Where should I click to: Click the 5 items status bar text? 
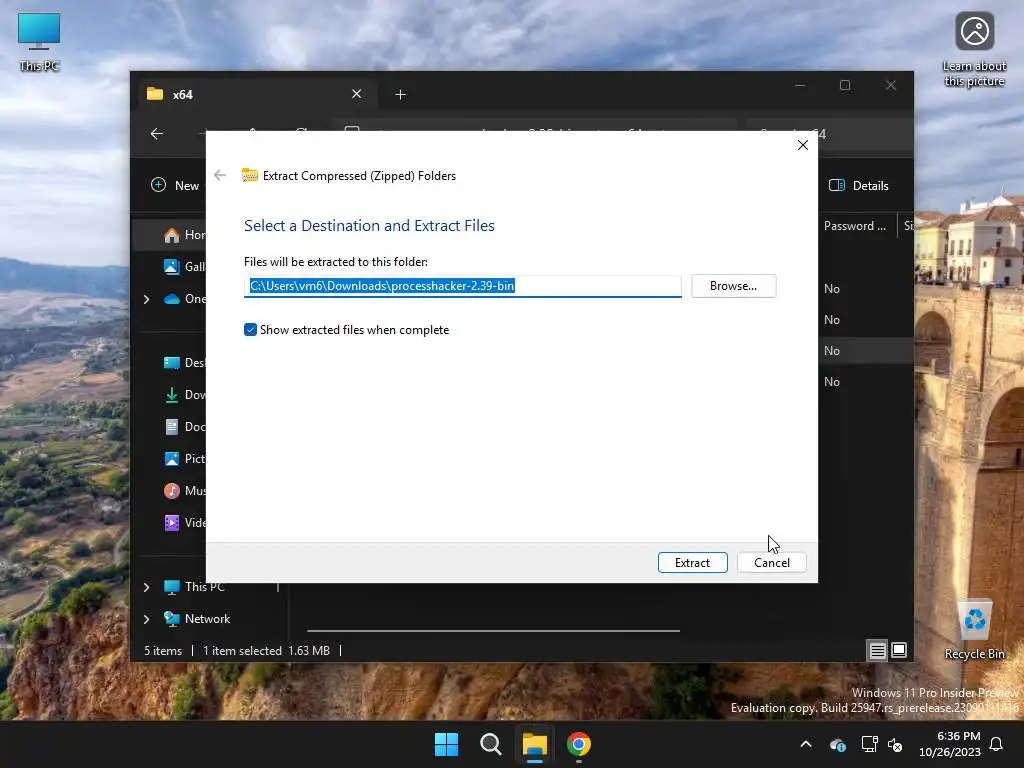[x=163, y=651]
